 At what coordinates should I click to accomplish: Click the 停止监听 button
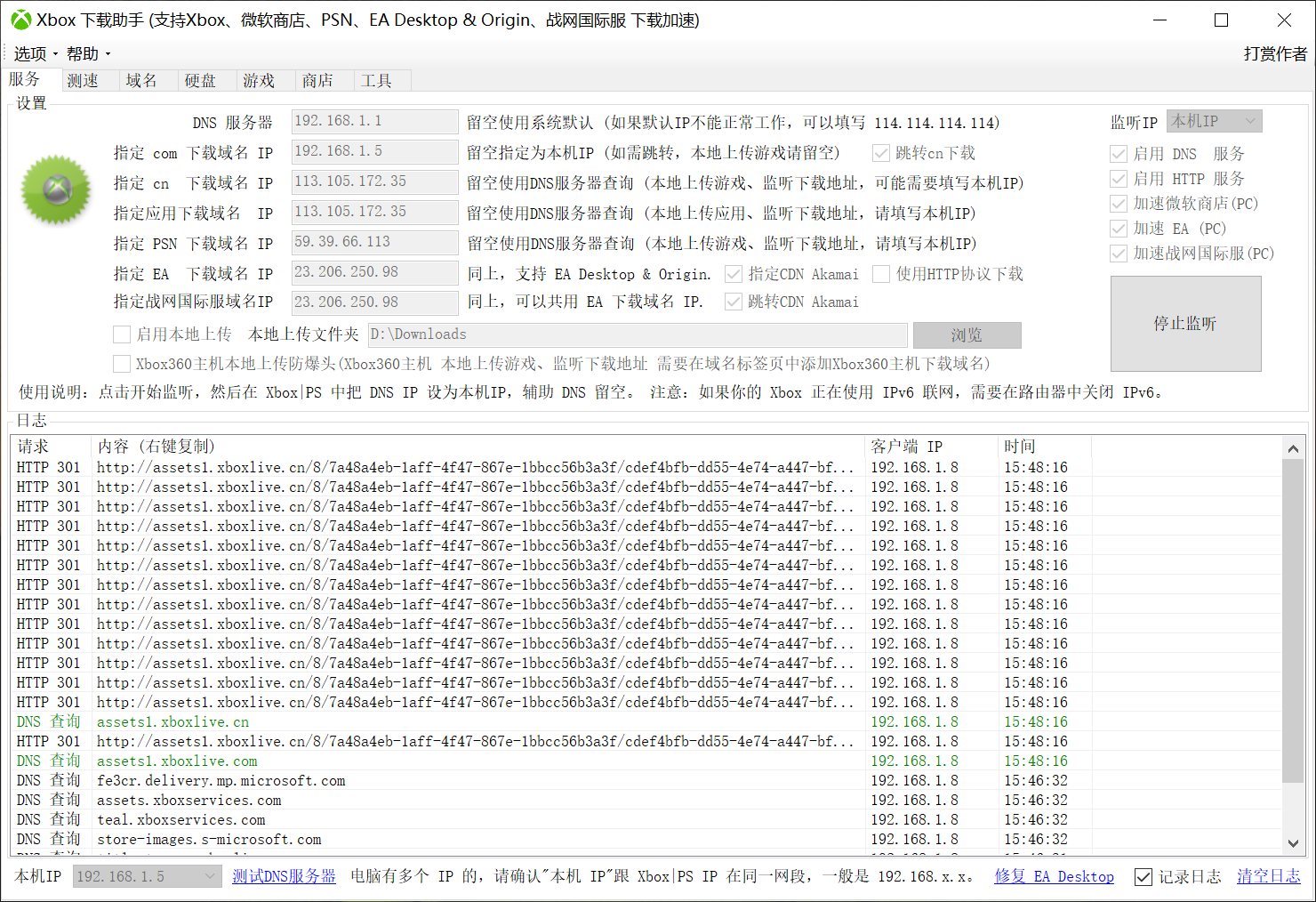(x=1185, y=324)
